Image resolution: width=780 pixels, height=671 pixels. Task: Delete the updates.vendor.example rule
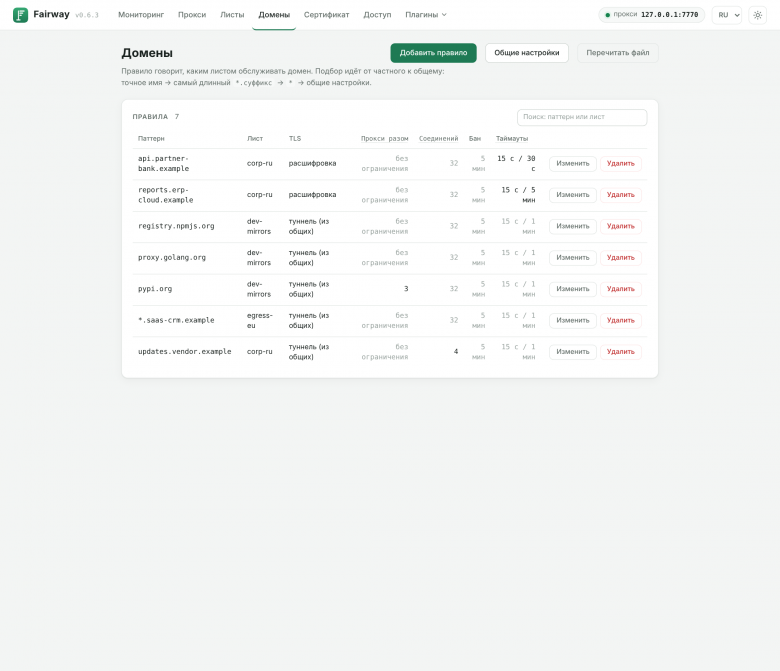(x=620, y=352)
